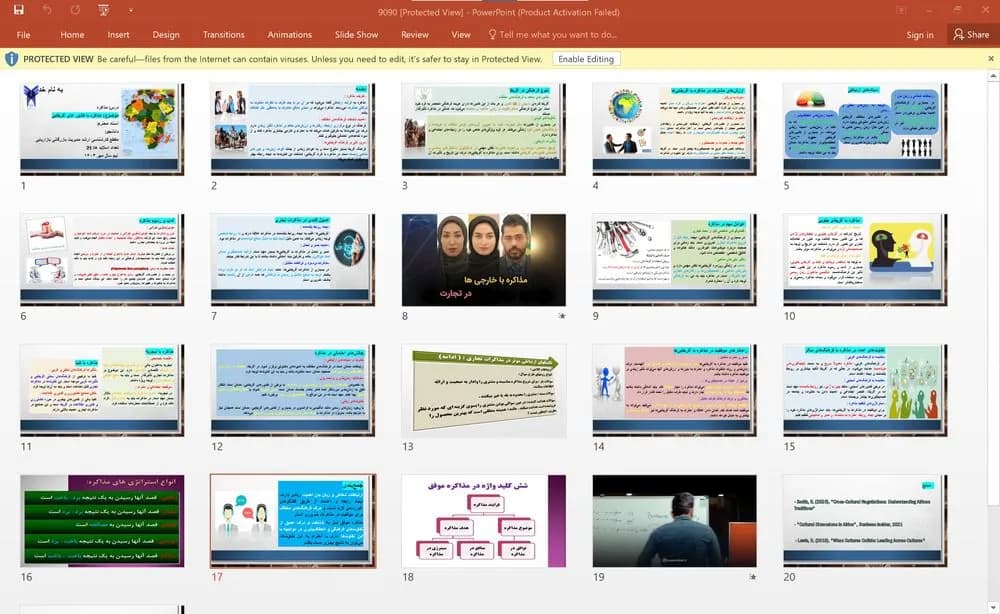This screenshot has width=1000, height=614.
Task: Go to the Design tab
Action: pyautogui.click(x=166, y=35)
